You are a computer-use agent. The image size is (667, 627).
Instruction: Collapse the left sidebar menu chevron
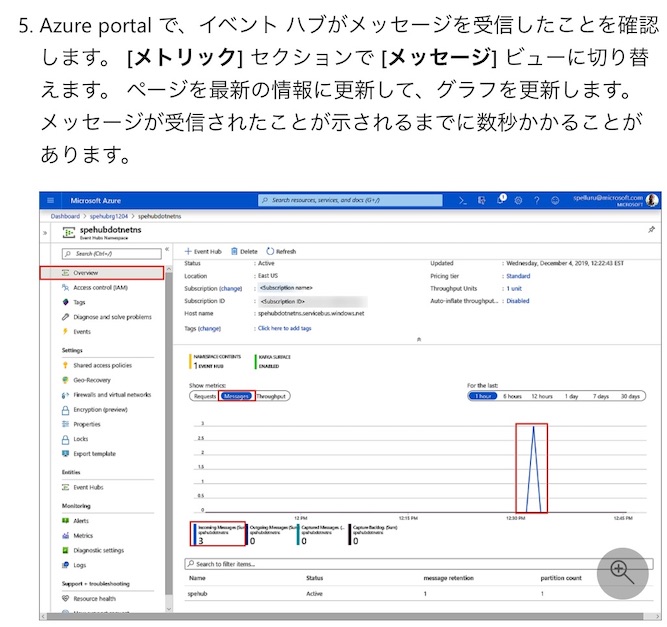(167, 249)
